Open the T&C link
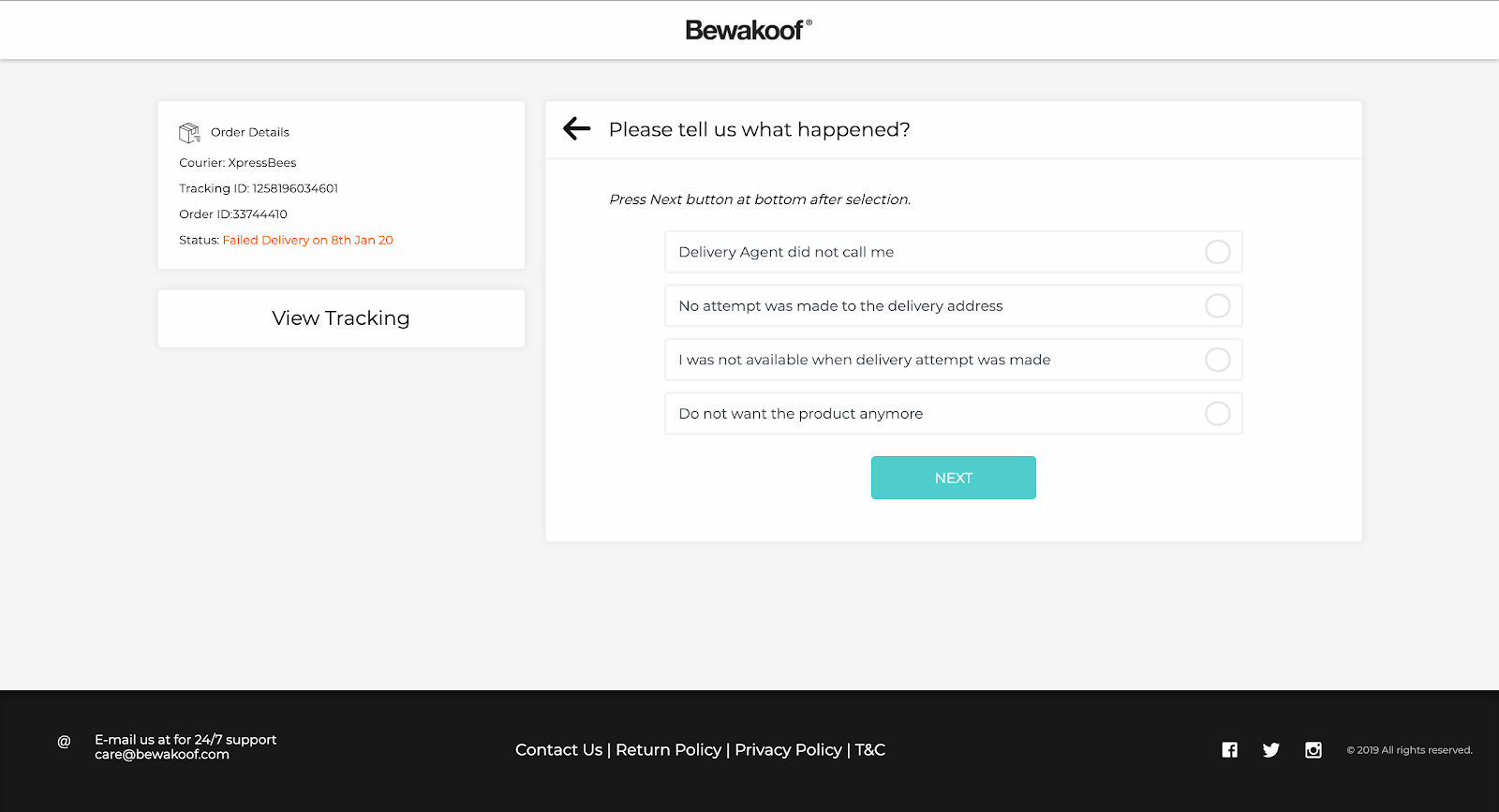Viewport: 1499px width, 812px height. (870, 750)
